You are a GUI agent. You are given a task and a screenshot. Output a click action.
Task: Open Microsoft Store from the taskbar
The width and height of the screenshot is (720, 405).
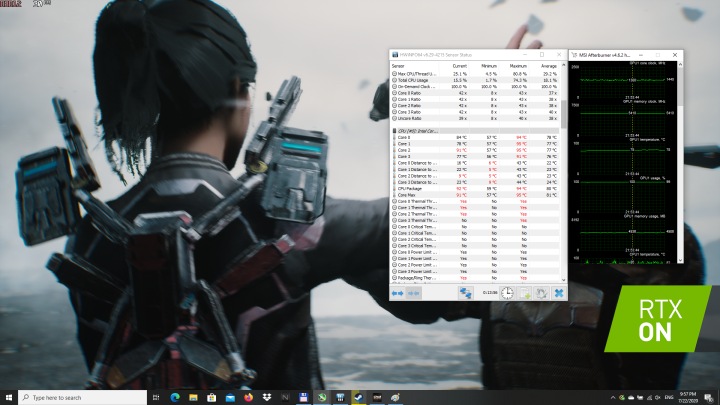point(212,397)
